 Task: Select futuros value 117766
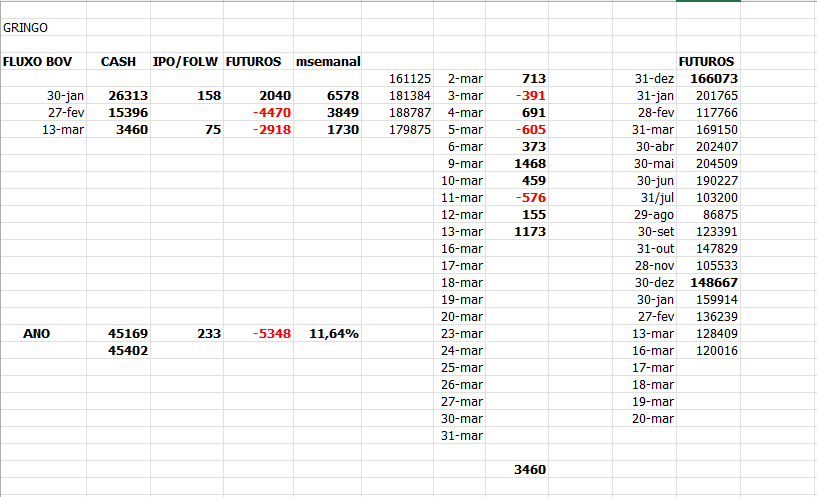point(709,113)
